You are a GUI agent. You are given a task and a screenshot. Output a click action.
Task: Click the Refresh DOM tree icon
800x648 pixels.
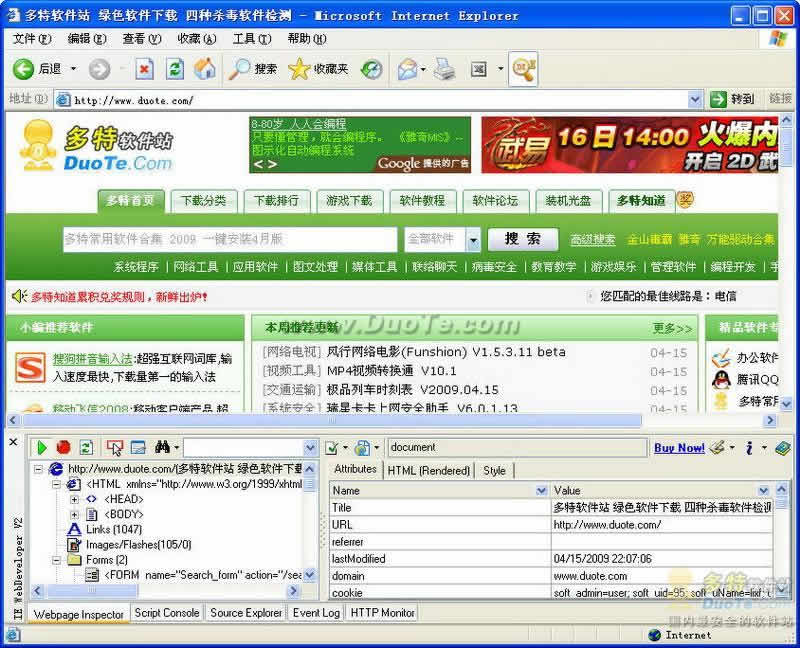(x=86, y=447)
